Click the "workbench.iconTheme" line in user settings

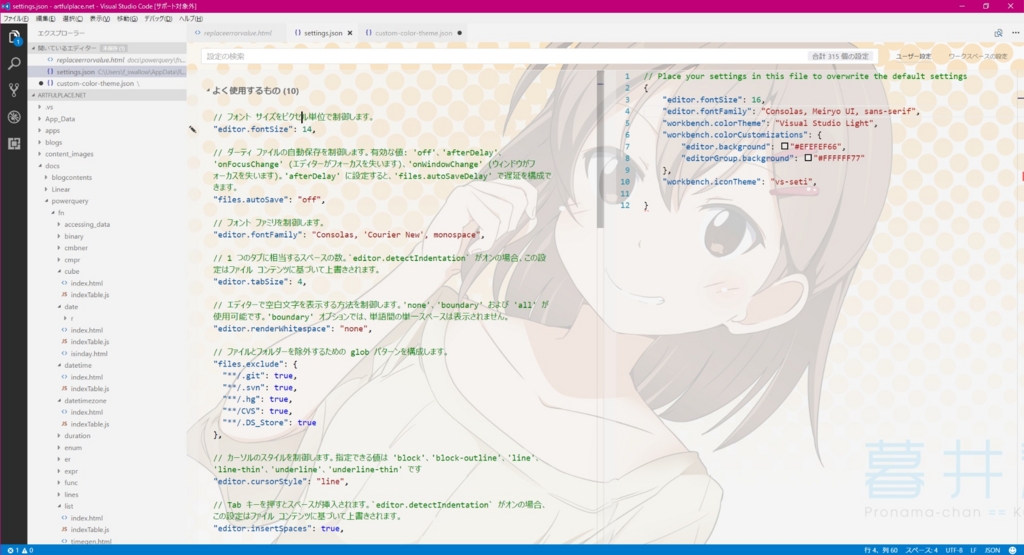click(x=739, y=182)
